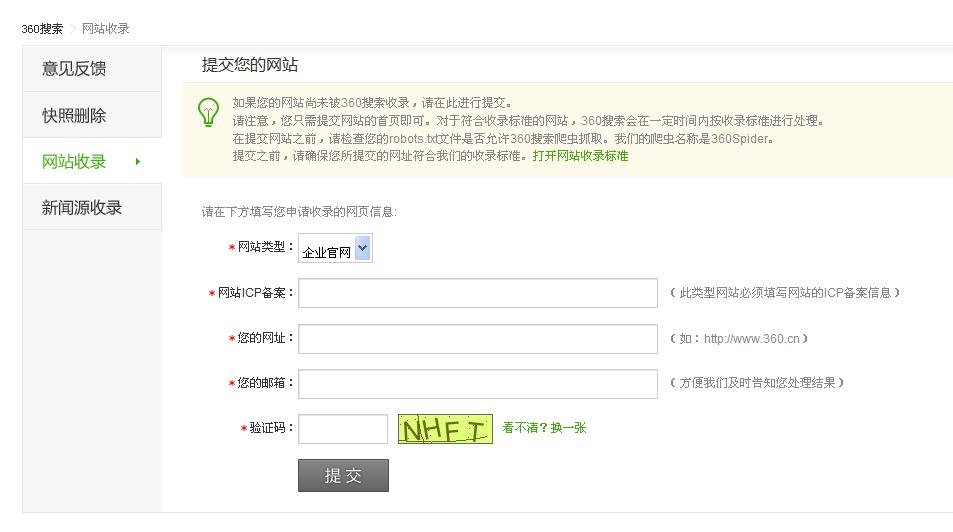953x532 pixels.
Task: Focus the 网站ICP备案 input field
Action: click(478, 293)
